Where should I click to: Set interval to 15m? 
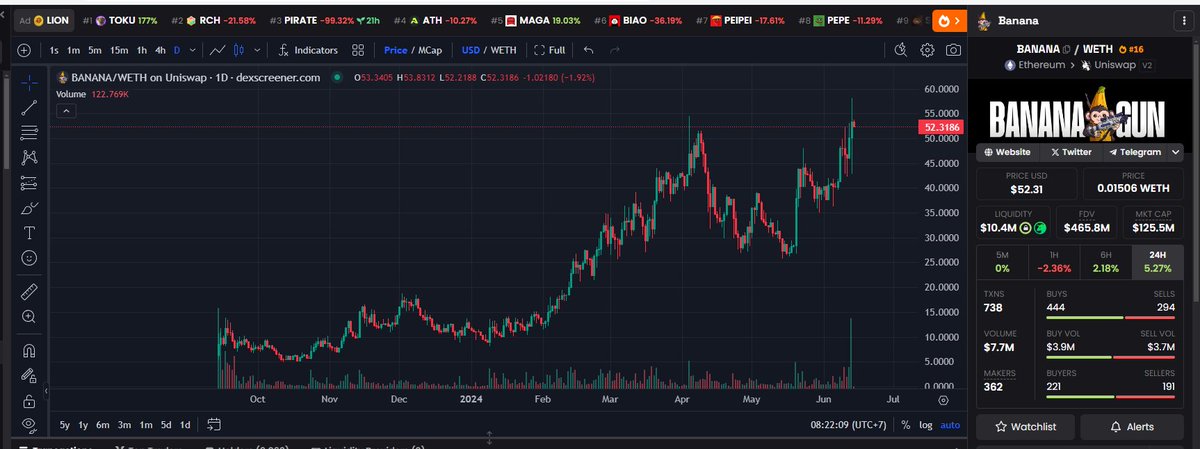pyautogui.click(x=119, y=50)
